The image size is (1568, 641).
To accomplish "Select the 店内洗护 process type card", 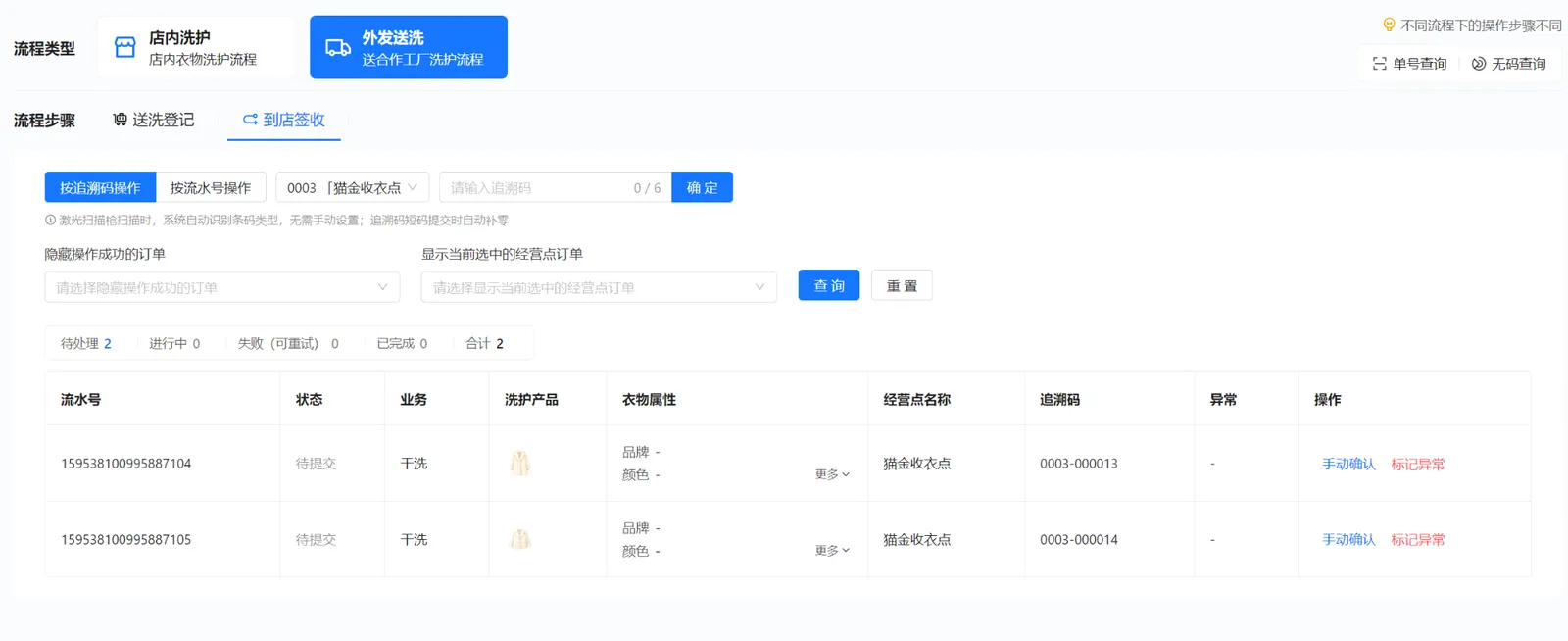I will 195,47.
